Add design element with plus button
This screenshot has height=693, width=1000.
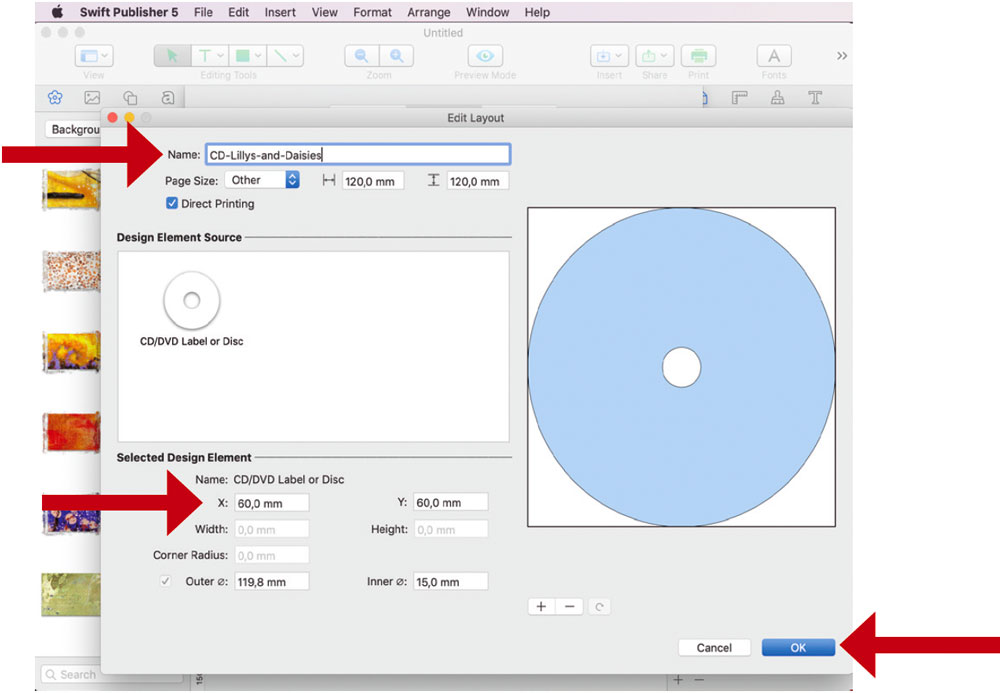tap(541, 606)
